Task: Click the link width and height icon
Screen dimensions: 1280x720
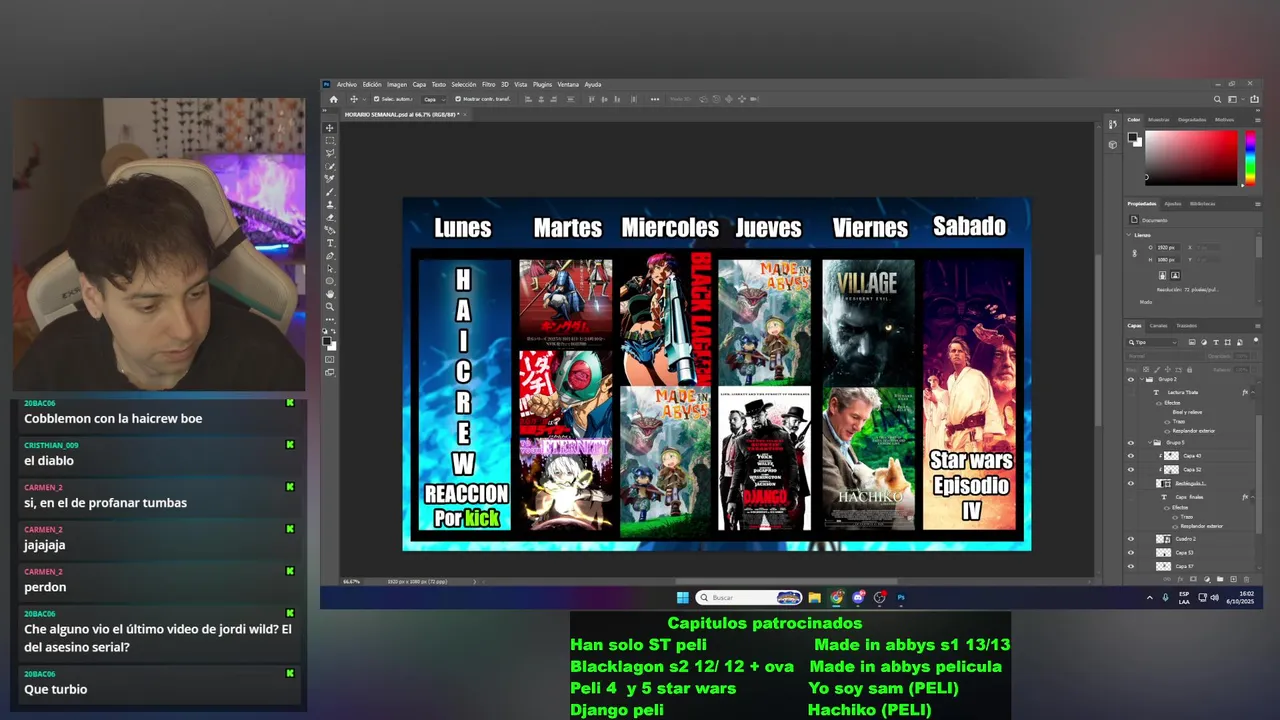Action: click(1134, 253)
